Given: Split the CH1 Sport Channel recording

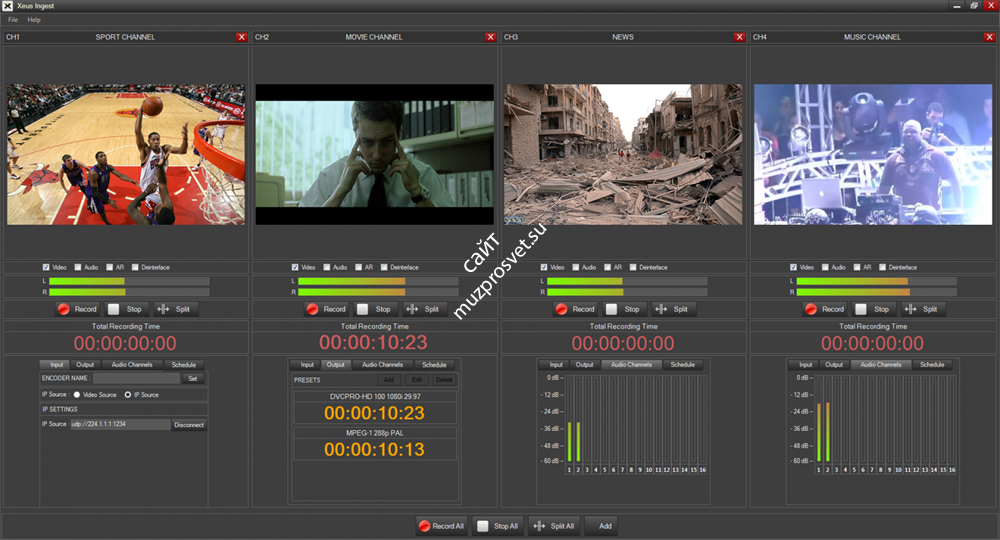Looking at the screenshot, I should (x=174, y=309).
